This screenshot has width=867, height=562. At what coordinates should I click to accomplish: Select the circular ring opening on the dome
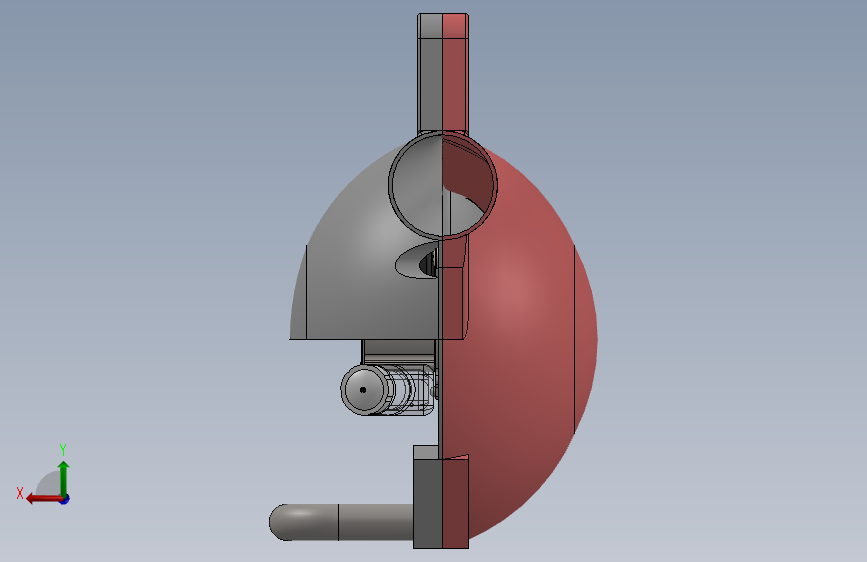coord(443,185)
